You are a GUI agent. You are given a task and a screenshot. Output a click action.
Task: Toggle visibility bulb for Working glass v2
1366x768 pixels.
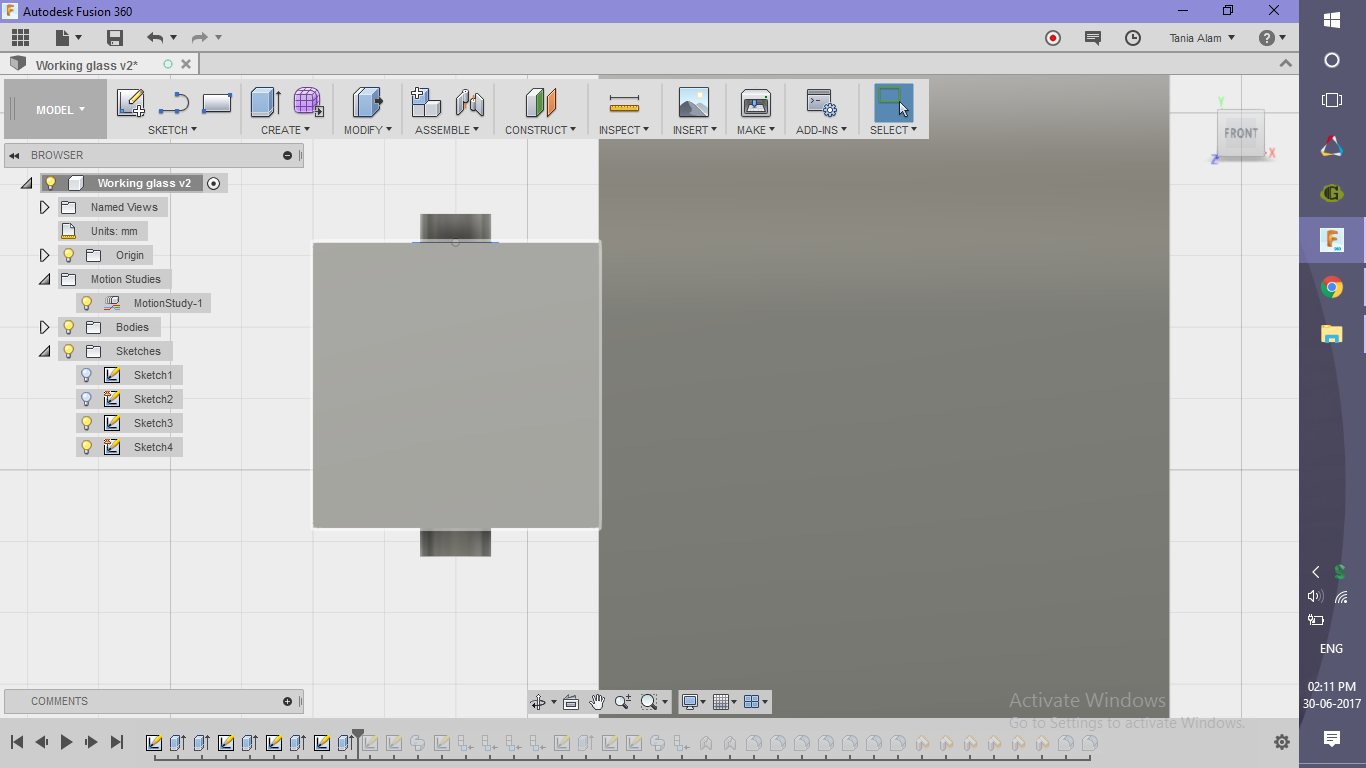coord(51,183)
